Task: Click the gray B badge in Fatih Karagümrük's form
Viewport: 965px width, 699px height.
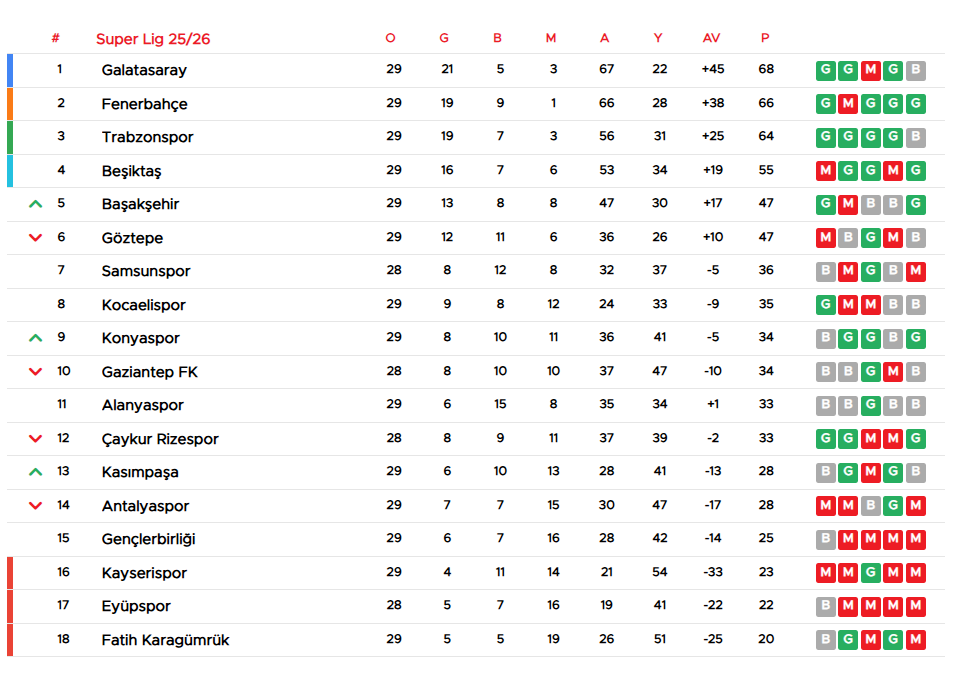Action: [x=825, y=640]
